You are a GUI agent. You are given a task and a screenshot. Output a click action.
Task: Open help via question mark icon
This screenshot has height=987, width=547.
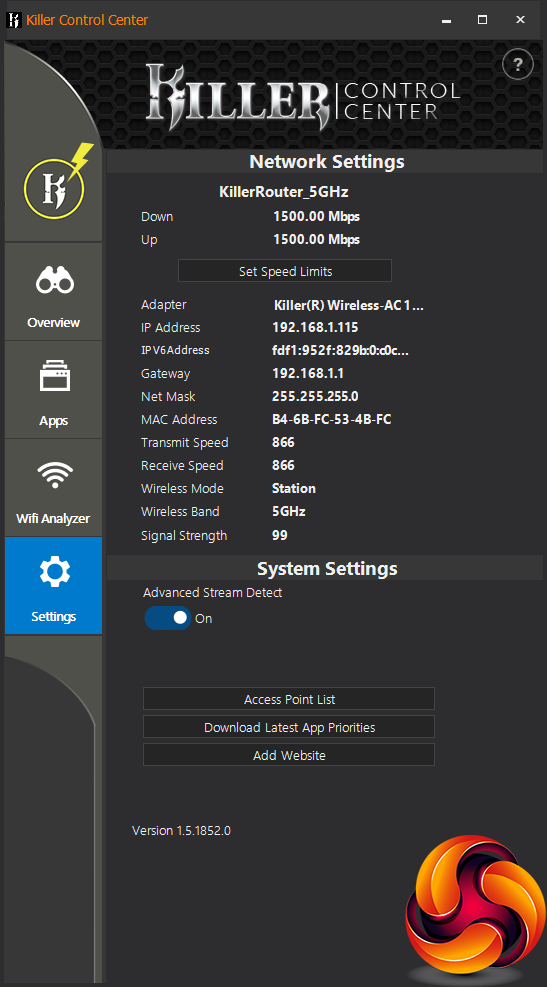pyautogui.click(x=517, y=64)
